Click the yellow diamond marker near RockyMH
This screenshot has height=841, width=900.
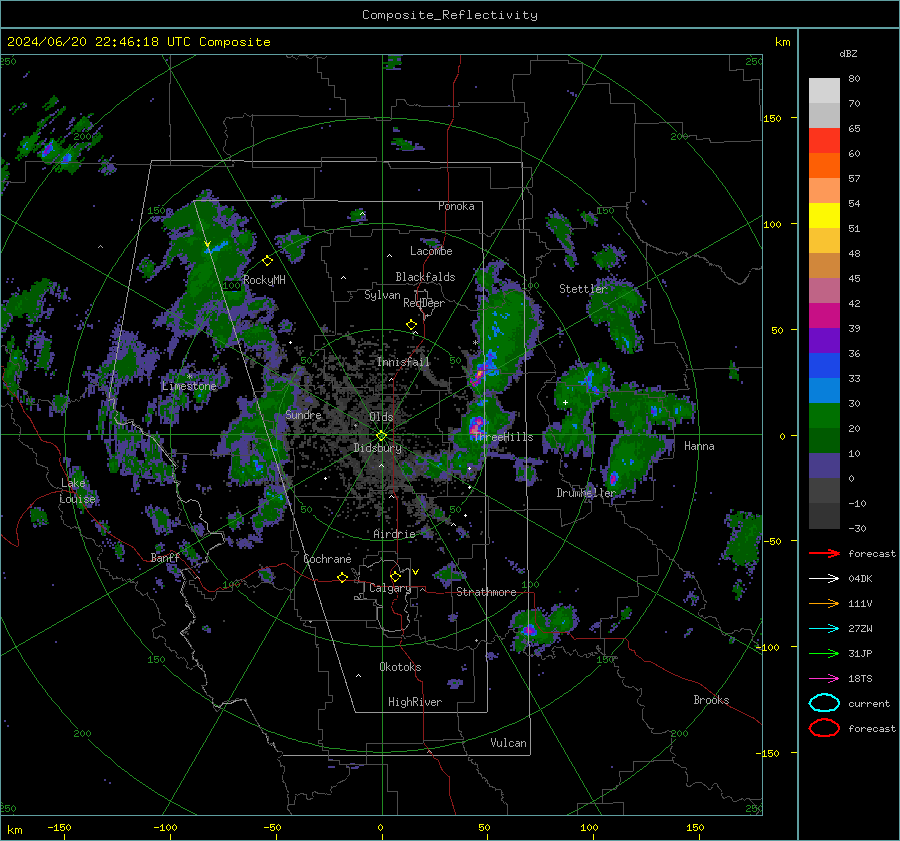point(267,261)
